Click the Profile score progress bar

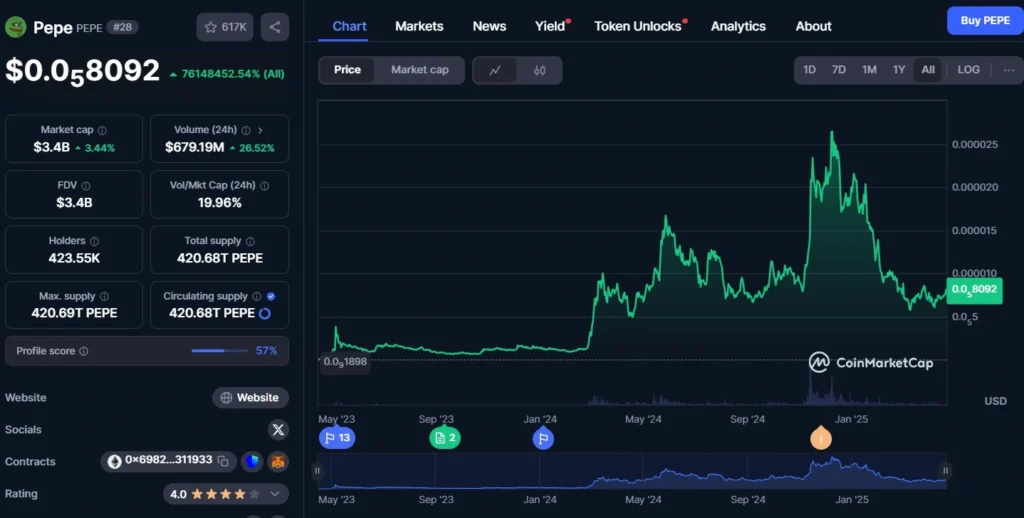[220, 351]
